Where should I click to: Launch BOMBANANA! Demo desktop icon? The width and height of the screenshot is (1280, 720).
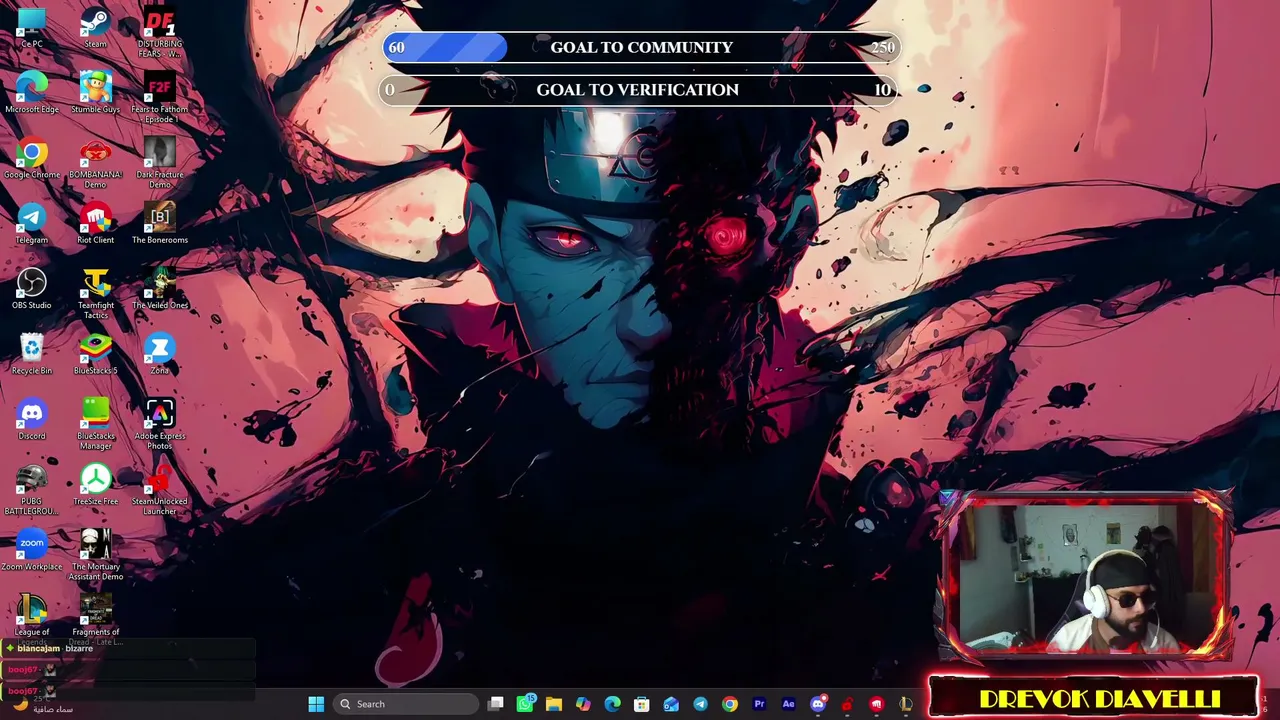(x=95, y=164)
